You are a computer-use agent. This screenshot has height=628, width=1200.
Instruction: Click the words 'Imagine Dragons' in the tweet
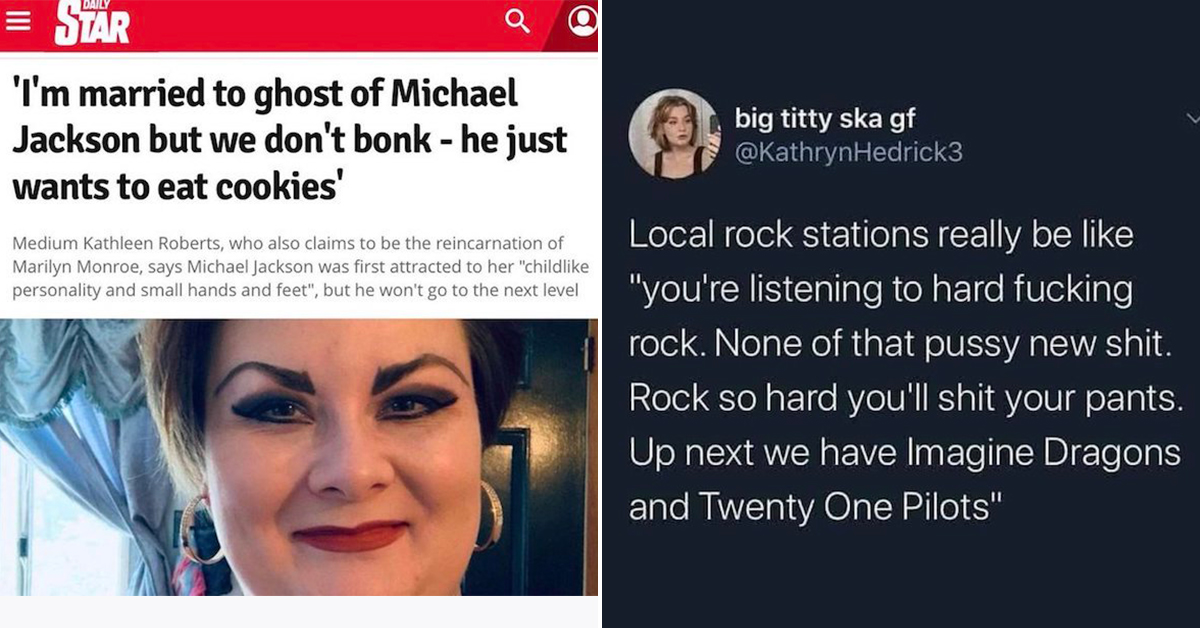(1043, 454)
